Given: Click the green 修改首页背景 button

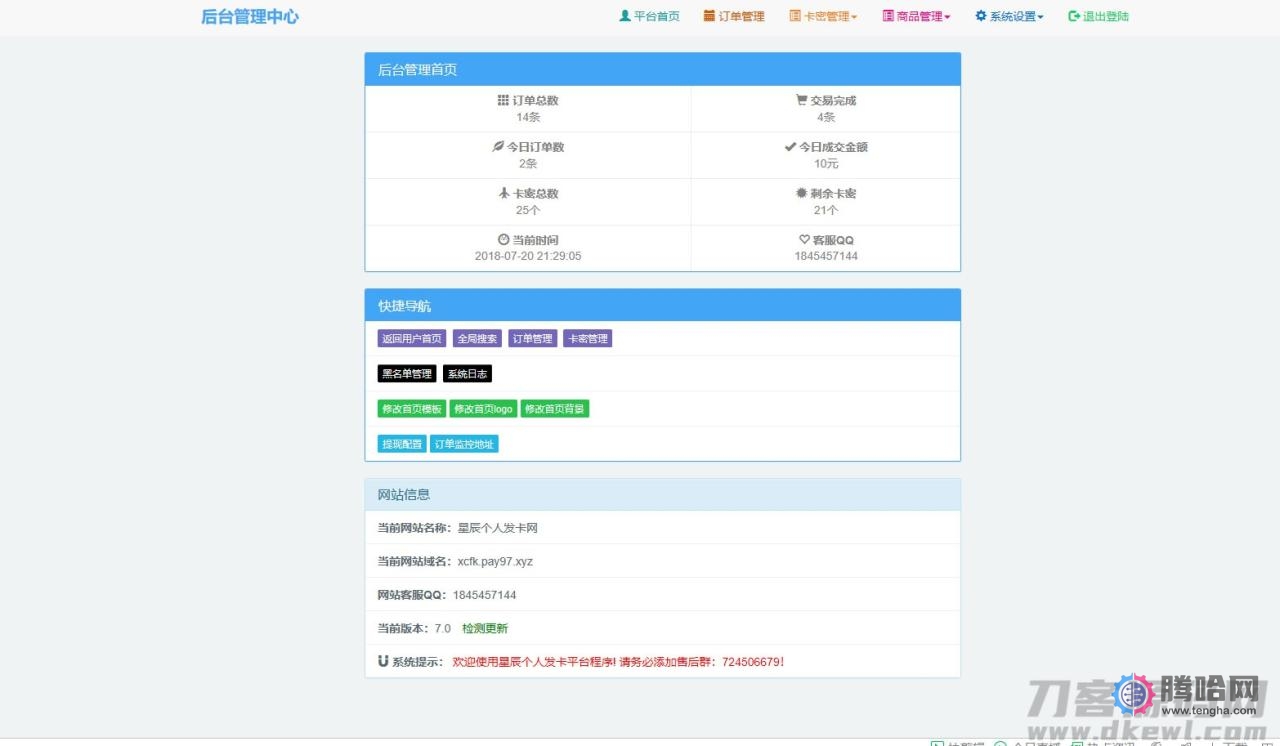Looking at the screenshot, I should 555,409.
